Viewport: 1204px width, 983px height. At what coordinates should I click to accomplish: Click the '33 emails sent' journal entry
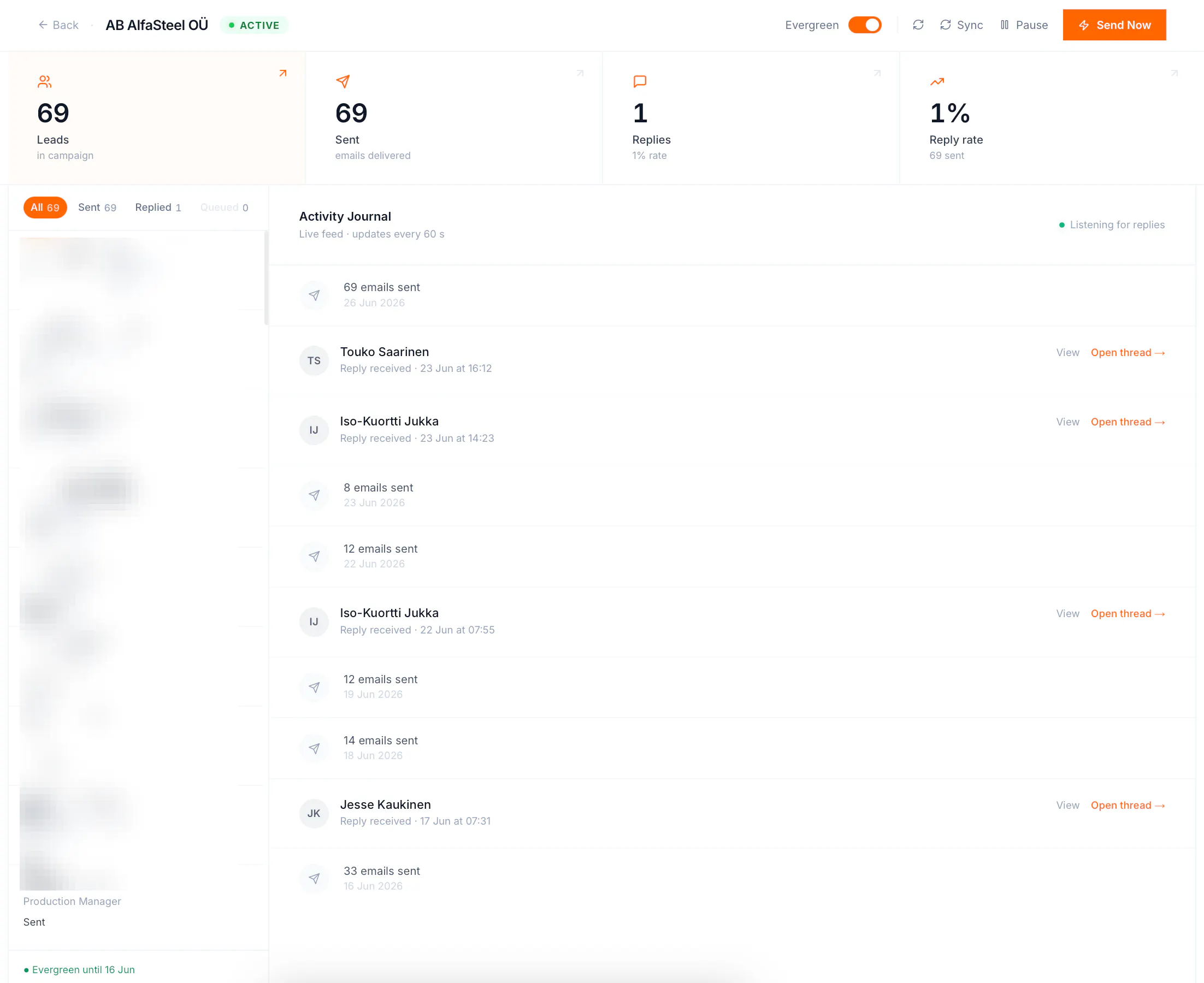coord(731,879)
